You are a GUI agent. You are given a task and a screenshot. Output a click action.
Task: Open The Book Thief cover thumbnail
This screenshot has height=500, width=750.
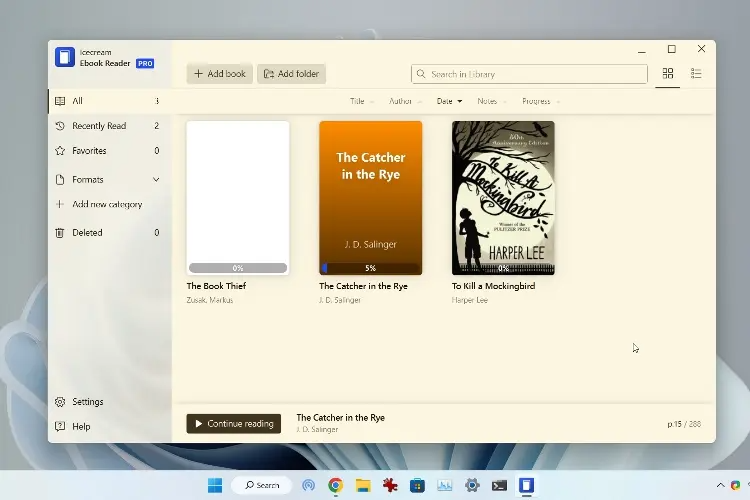point(238,198)
